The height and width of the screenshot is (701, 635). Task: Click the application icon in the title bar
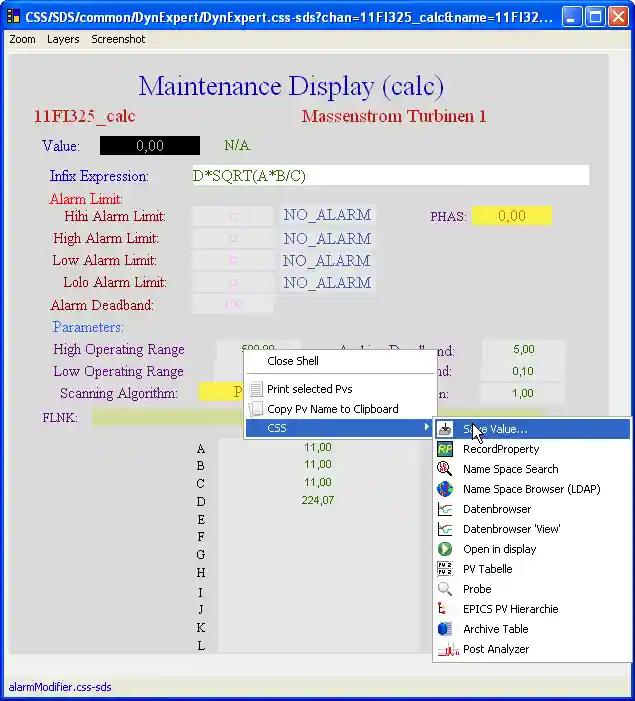click(x=13, y=17)
